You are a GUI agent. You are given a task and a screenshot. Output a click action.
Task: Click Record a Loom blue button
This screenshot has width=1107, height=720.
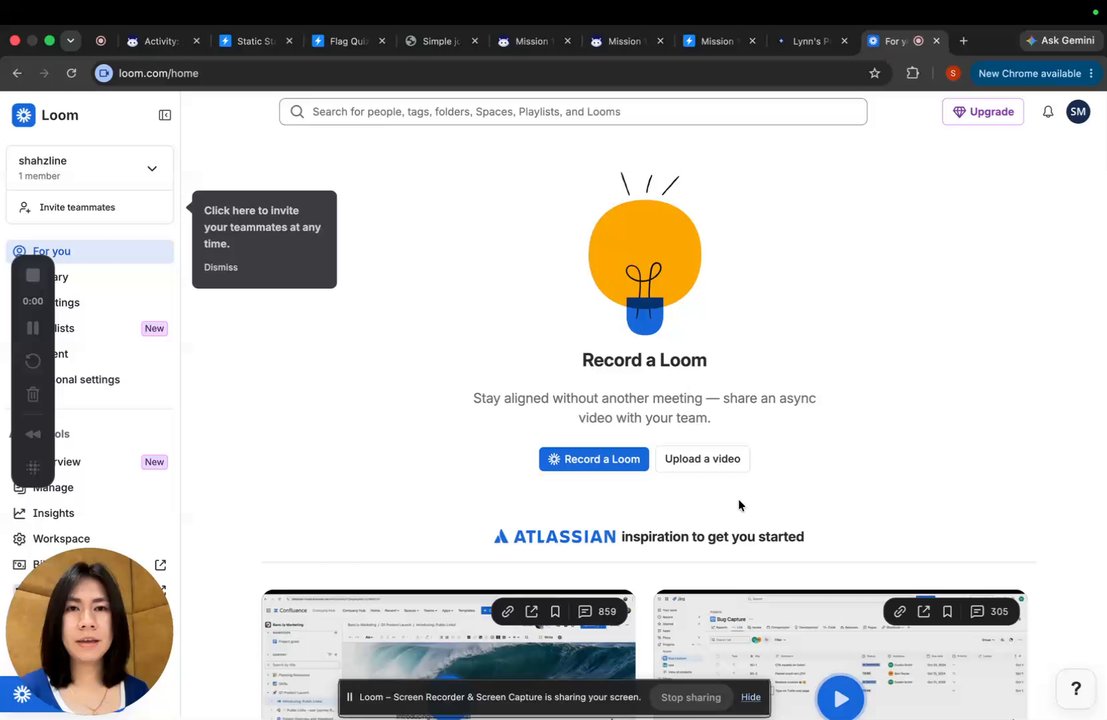[594, 459]
